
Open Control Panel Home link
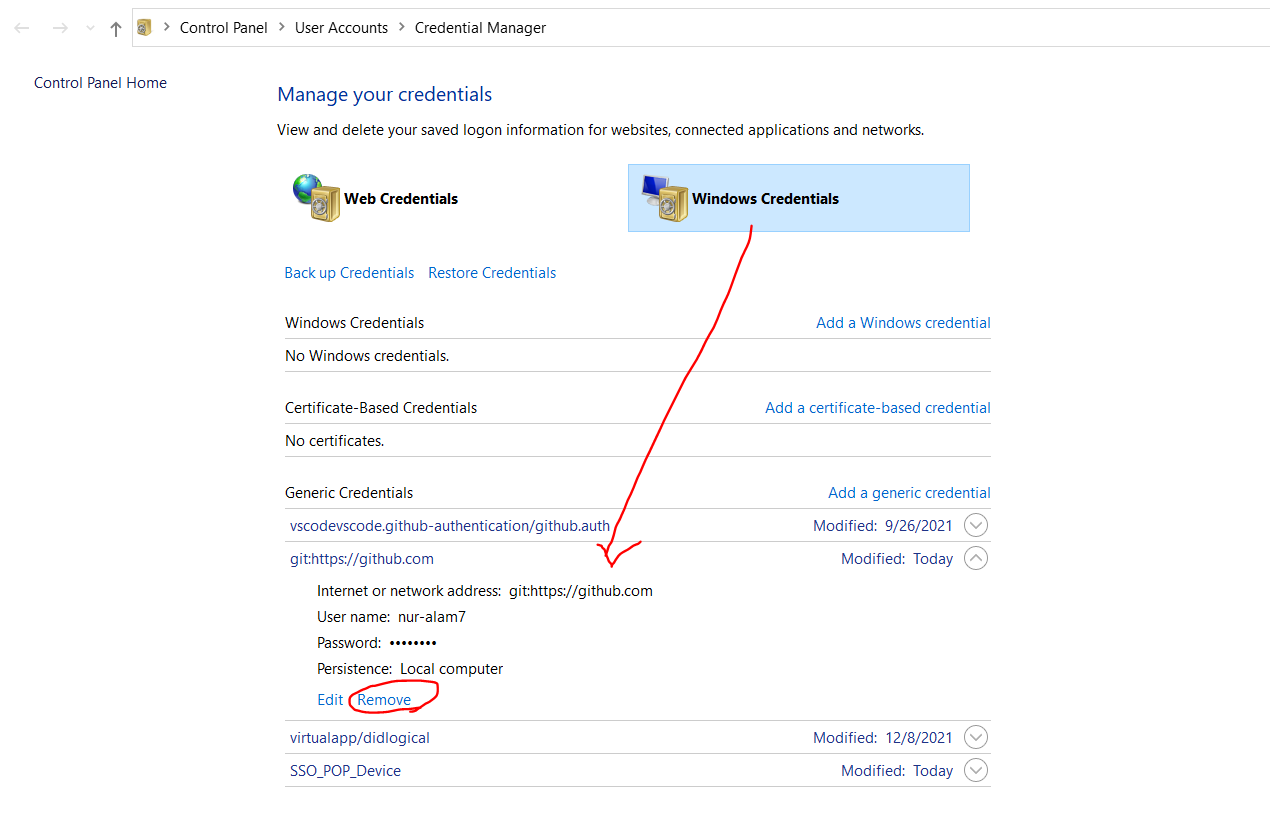coord(100,83)
